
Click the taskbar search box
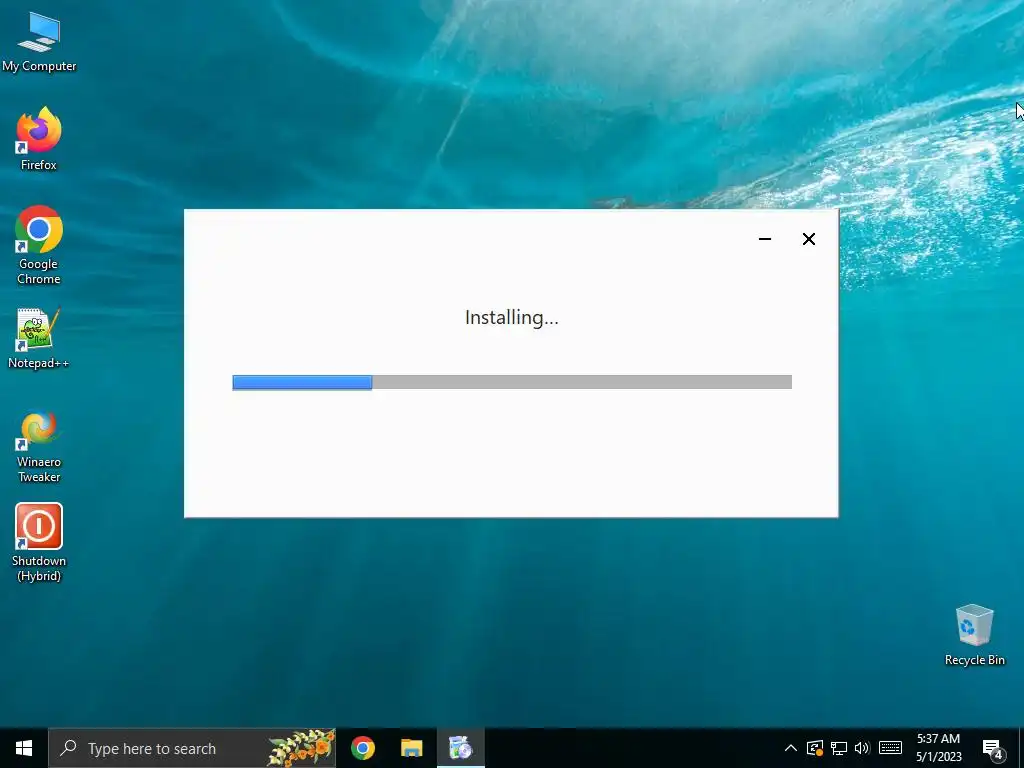[x=192, y=748]
